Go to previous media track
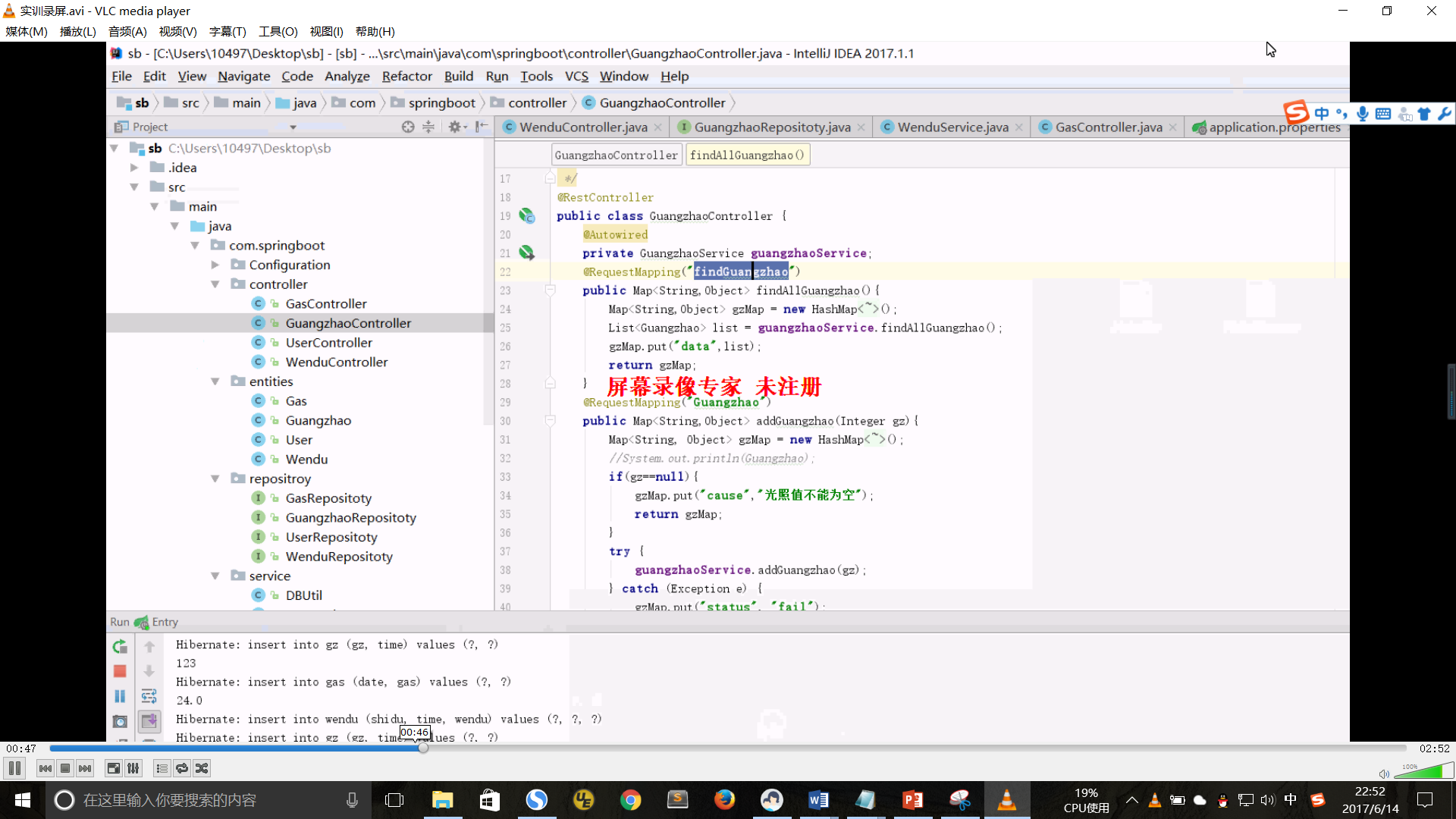This screenshot has width=1456, height=819. click(45, 768)
